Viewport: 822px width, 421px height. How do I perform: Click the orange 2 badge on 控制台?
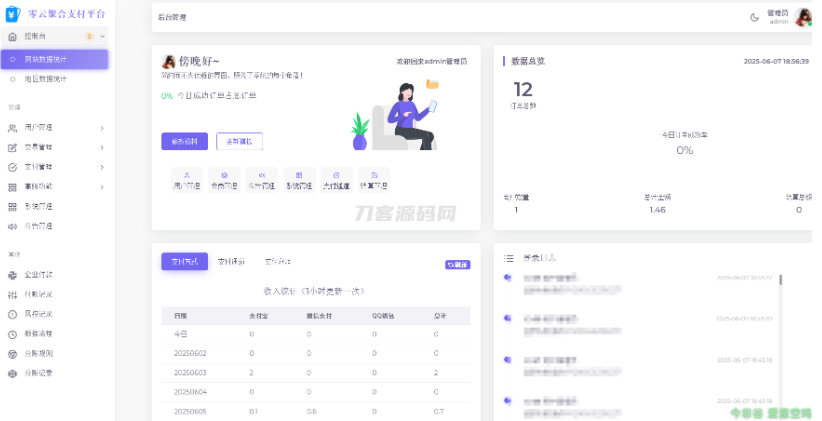click(89, 36)
